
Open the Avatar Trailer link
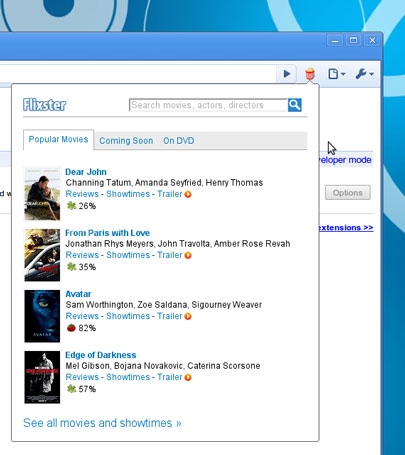click(170, 316)
